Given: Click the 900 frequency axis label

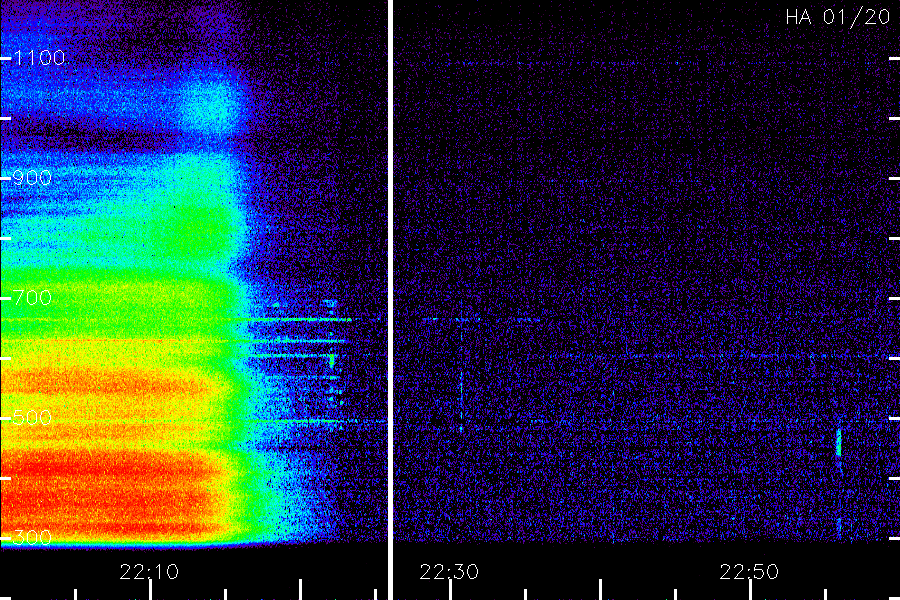Looking at the screenshot, I should tap(33, 178).
